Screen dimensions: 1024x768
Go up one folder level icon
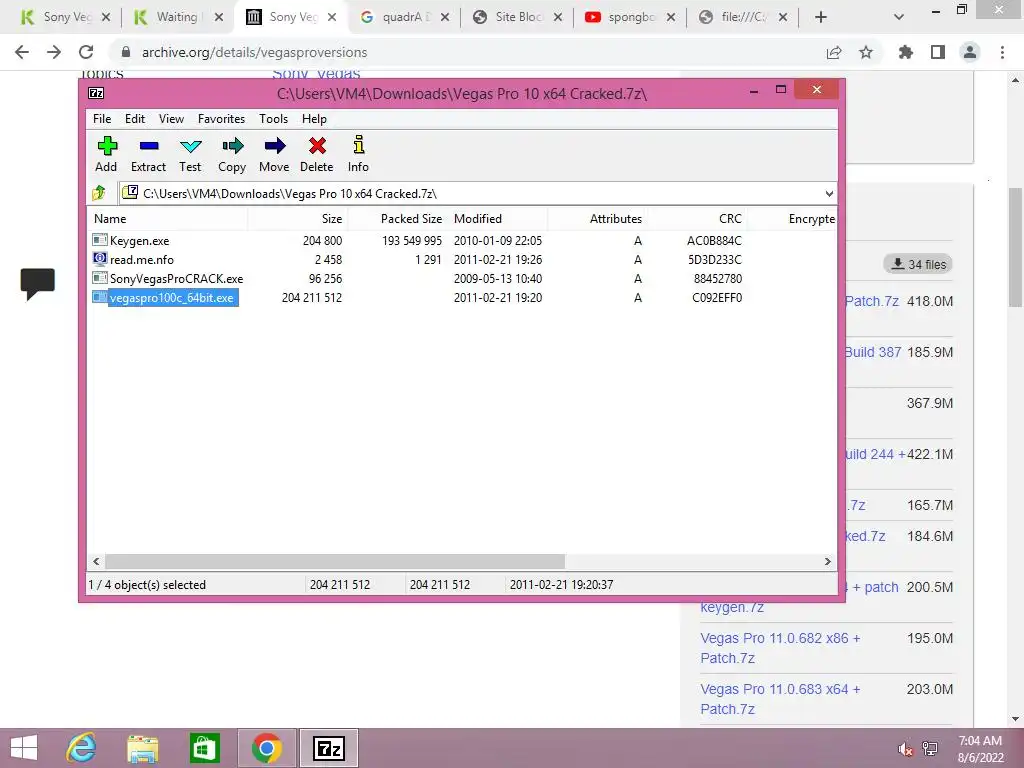coord(99,193)
